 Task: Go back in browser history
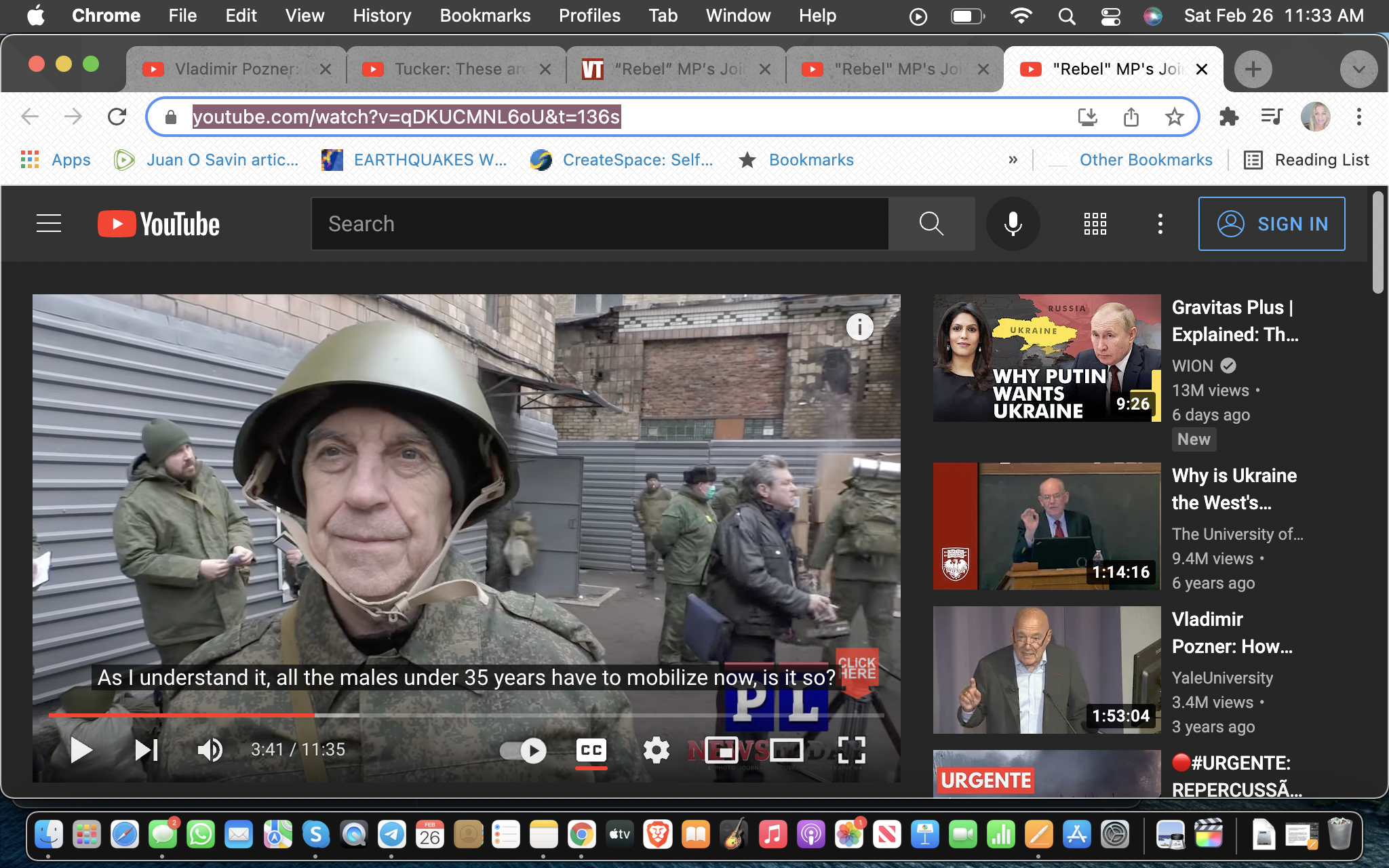(30, 117)
